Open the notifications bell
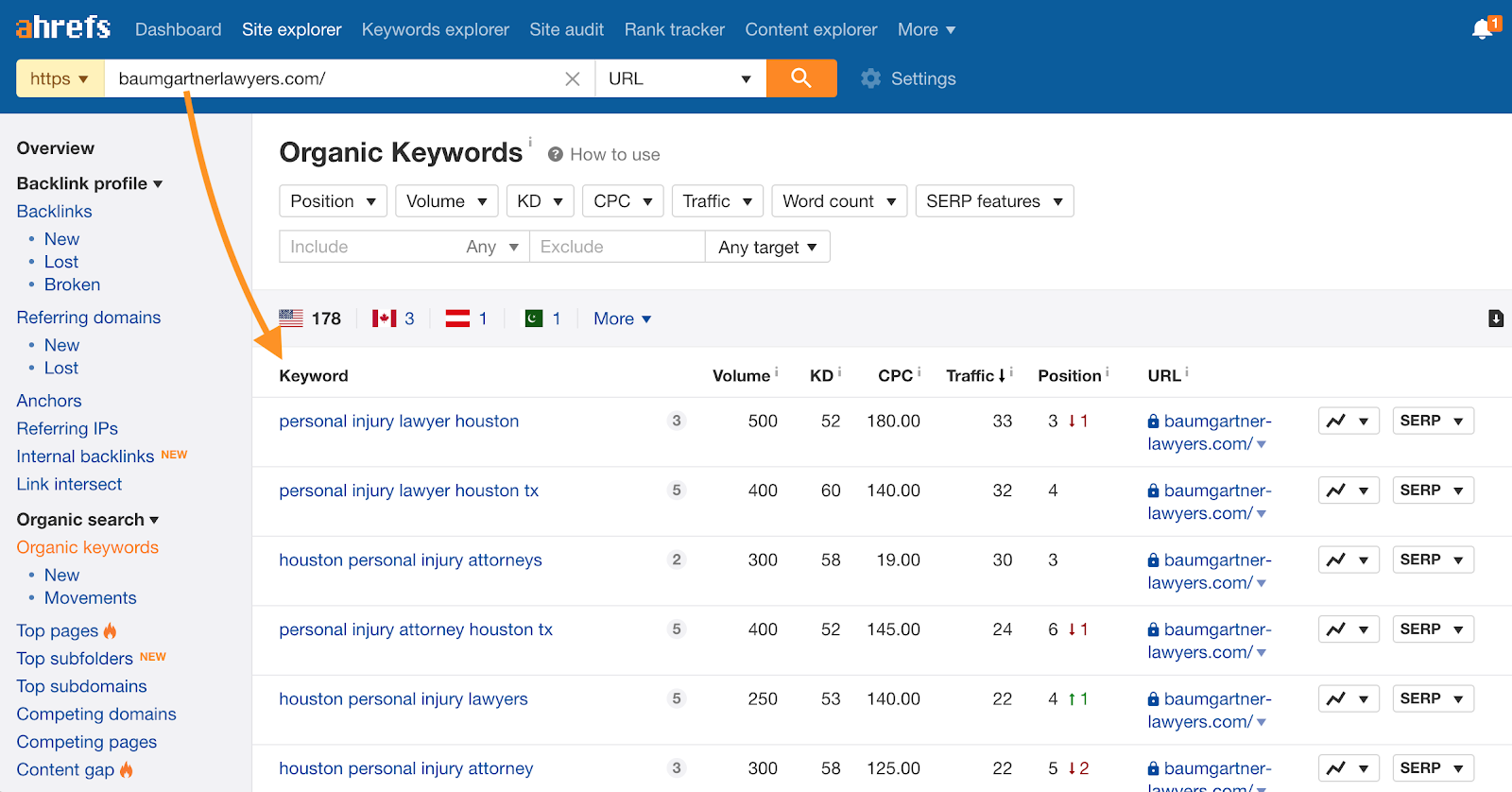The height and width of the screenshot is (792, 1512). point(1483,29)
